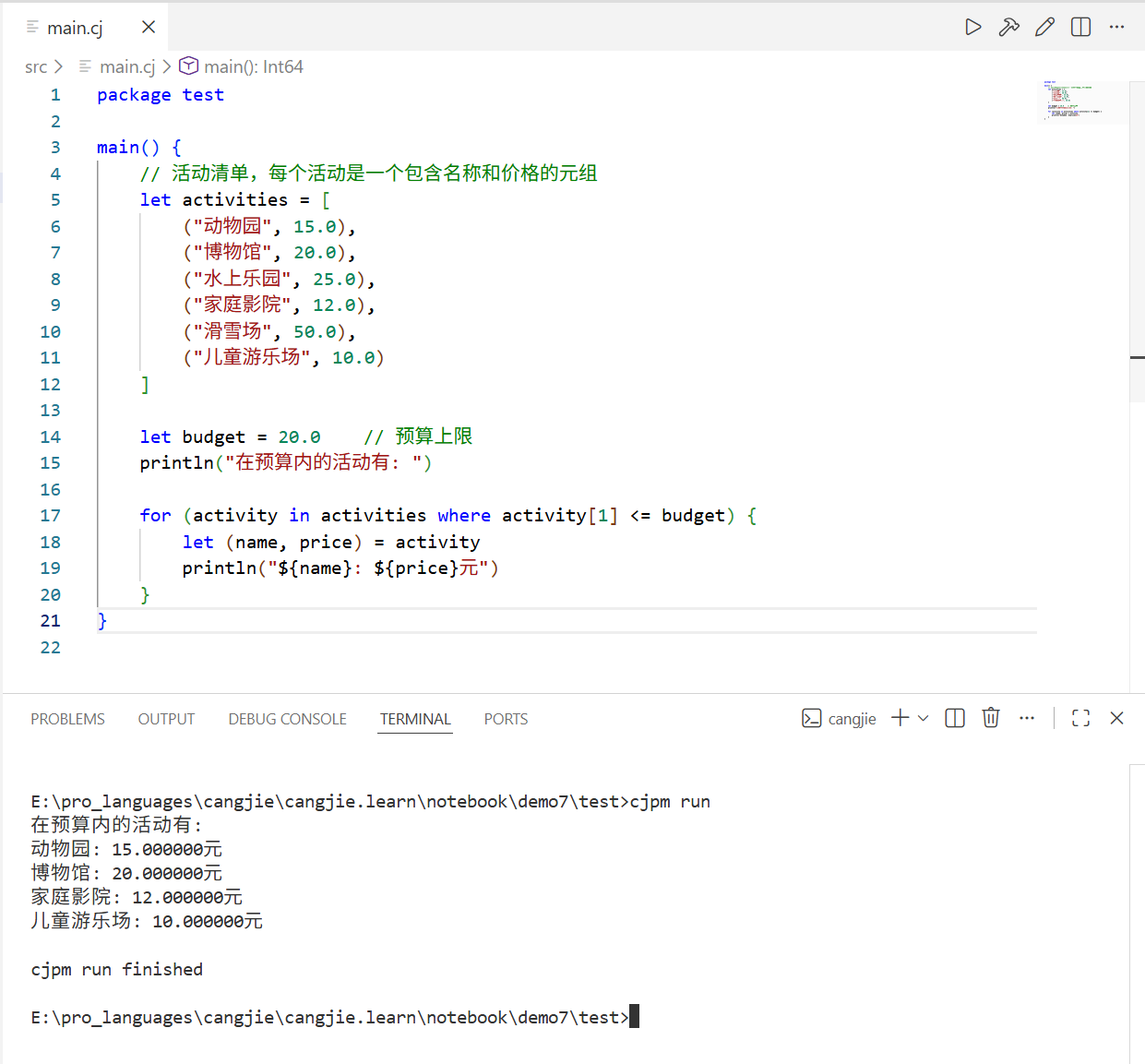The width and height of the screenshot is (1145, 1064).
Task: Split the terminal pane
Action: [955, 718]
